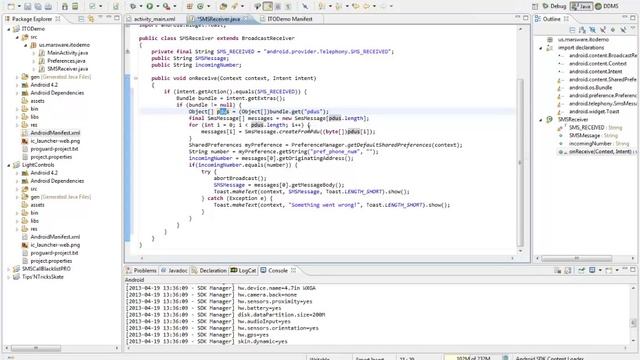Toggle Hide Local Types in Outline toolbar

coord(623,30)
